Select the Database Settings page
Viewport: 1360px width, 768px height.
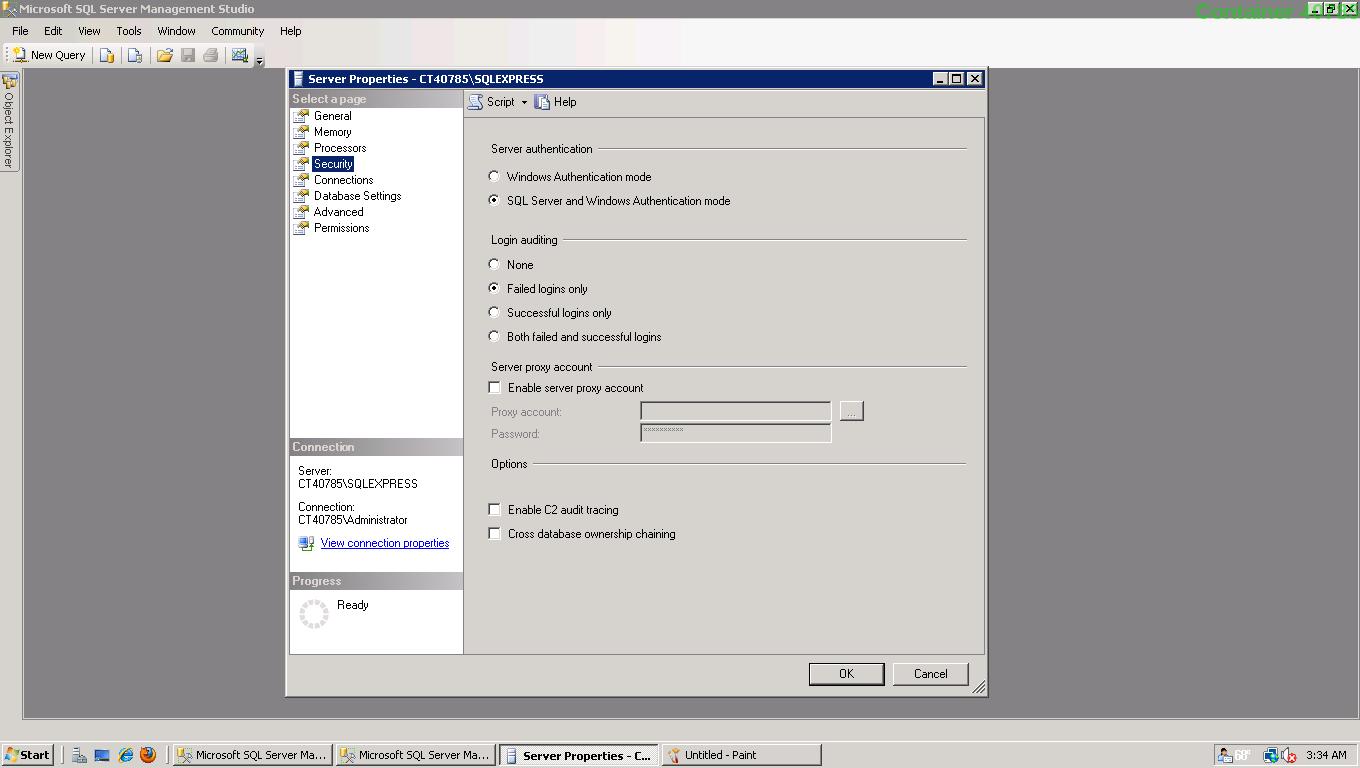pos(357,196)
